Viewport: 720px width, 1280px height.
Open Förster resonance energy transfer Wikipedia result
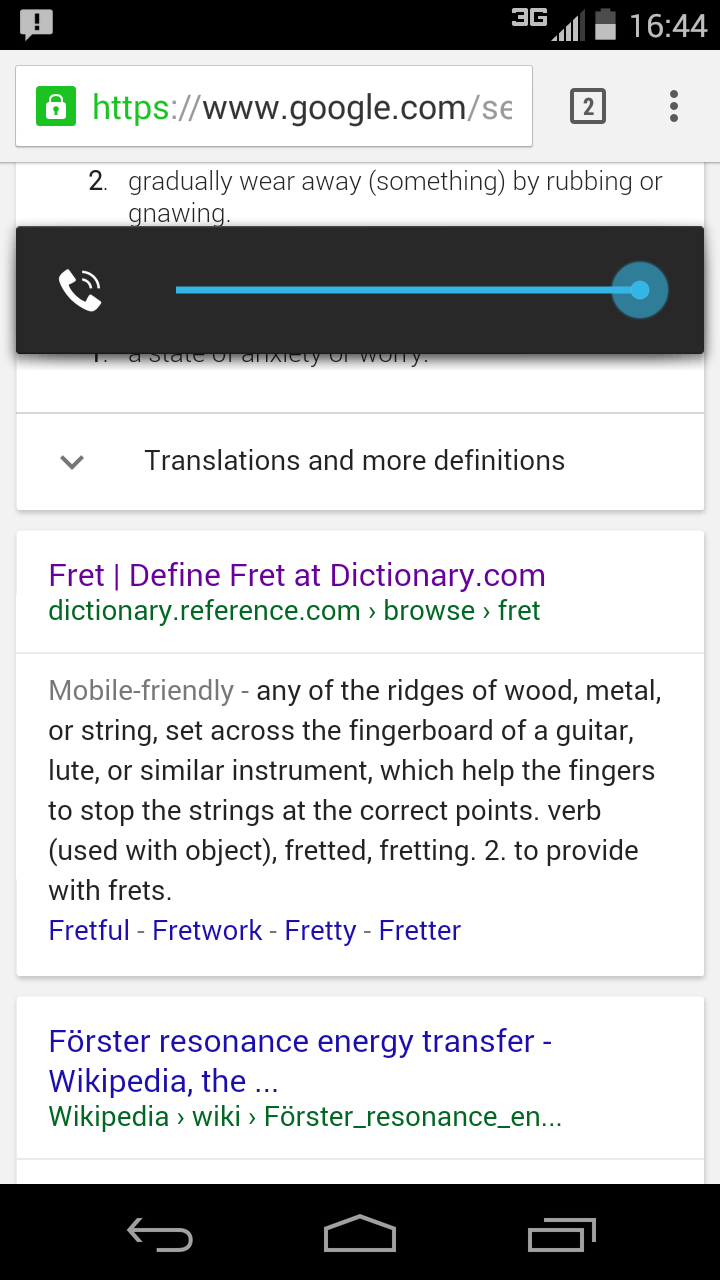(x=300, y=1061)
